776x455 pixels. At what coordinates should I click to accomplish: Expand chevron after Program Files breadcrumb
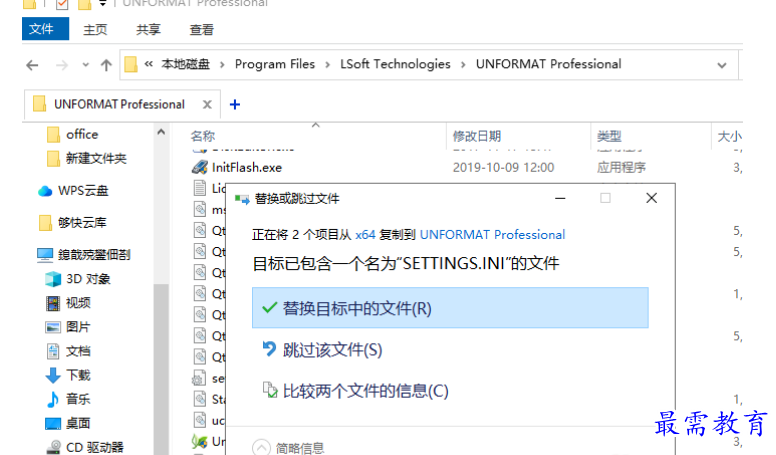(x=327, y=65)
